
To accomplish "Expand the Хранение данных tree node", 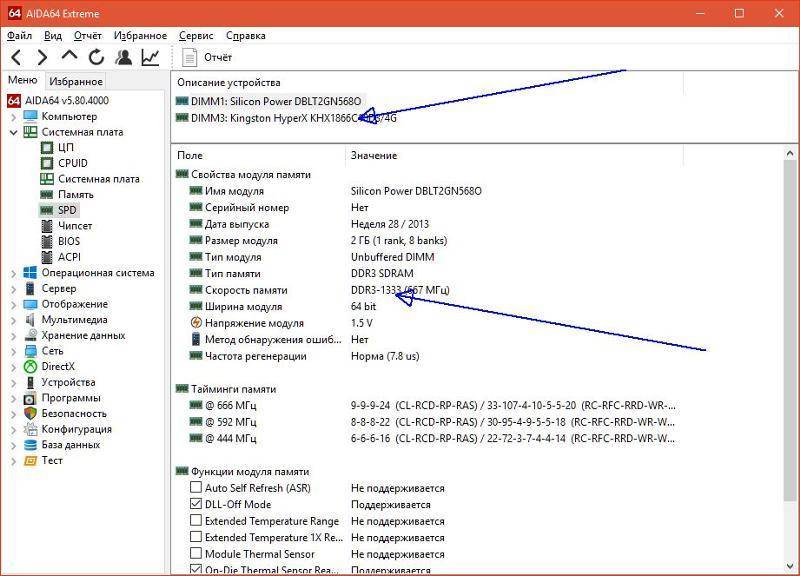I will tap(14, 336).
